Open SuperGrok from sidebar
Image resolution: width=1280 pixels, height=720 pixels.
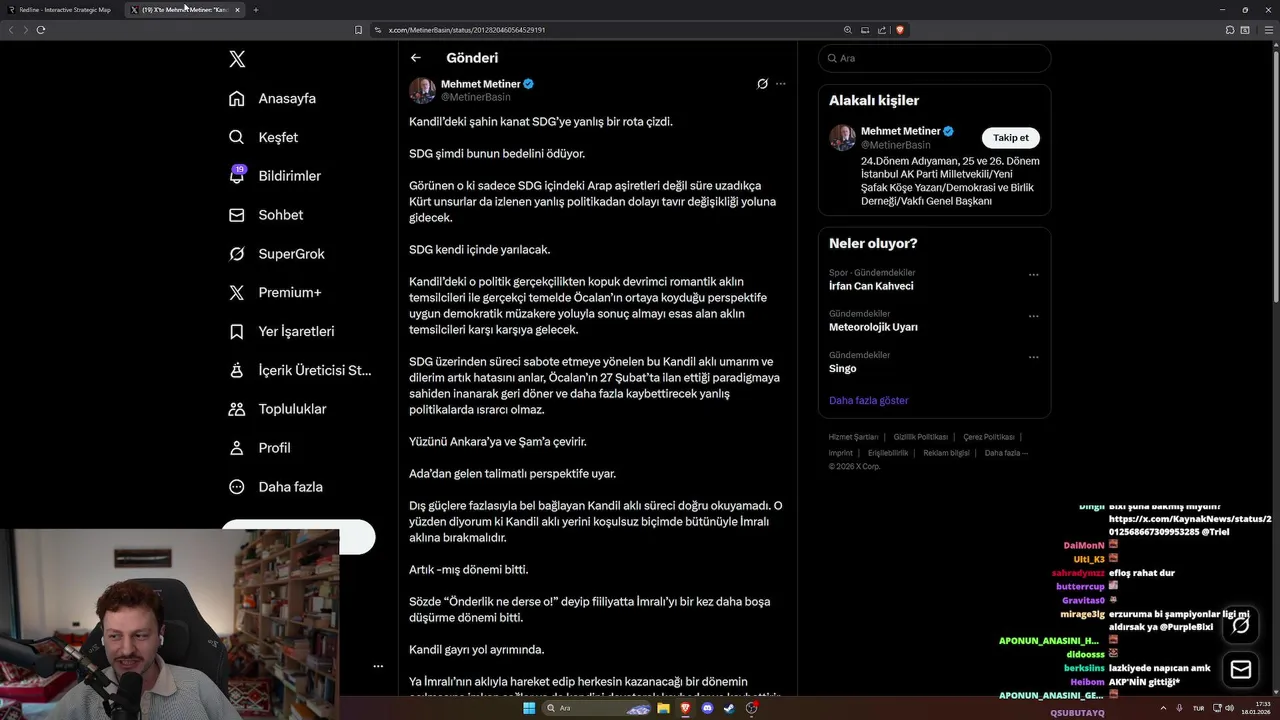[x=276, y=254]
